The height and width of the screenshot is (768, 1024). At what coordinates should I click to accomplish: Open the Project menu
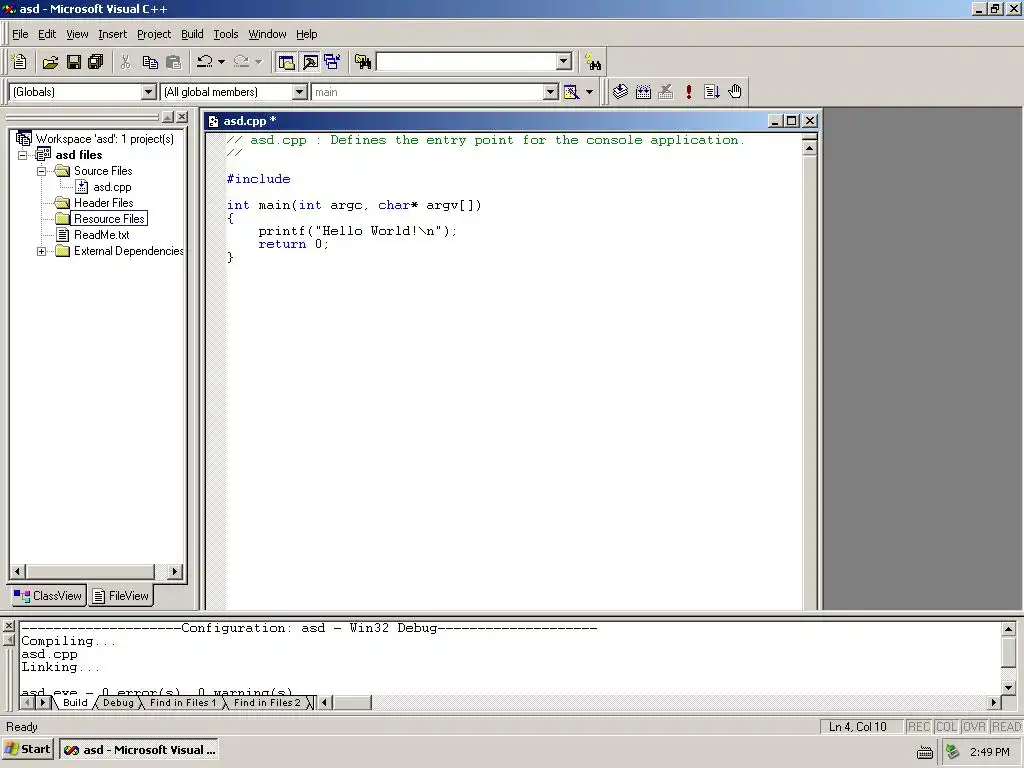click(x=154, y=34)
